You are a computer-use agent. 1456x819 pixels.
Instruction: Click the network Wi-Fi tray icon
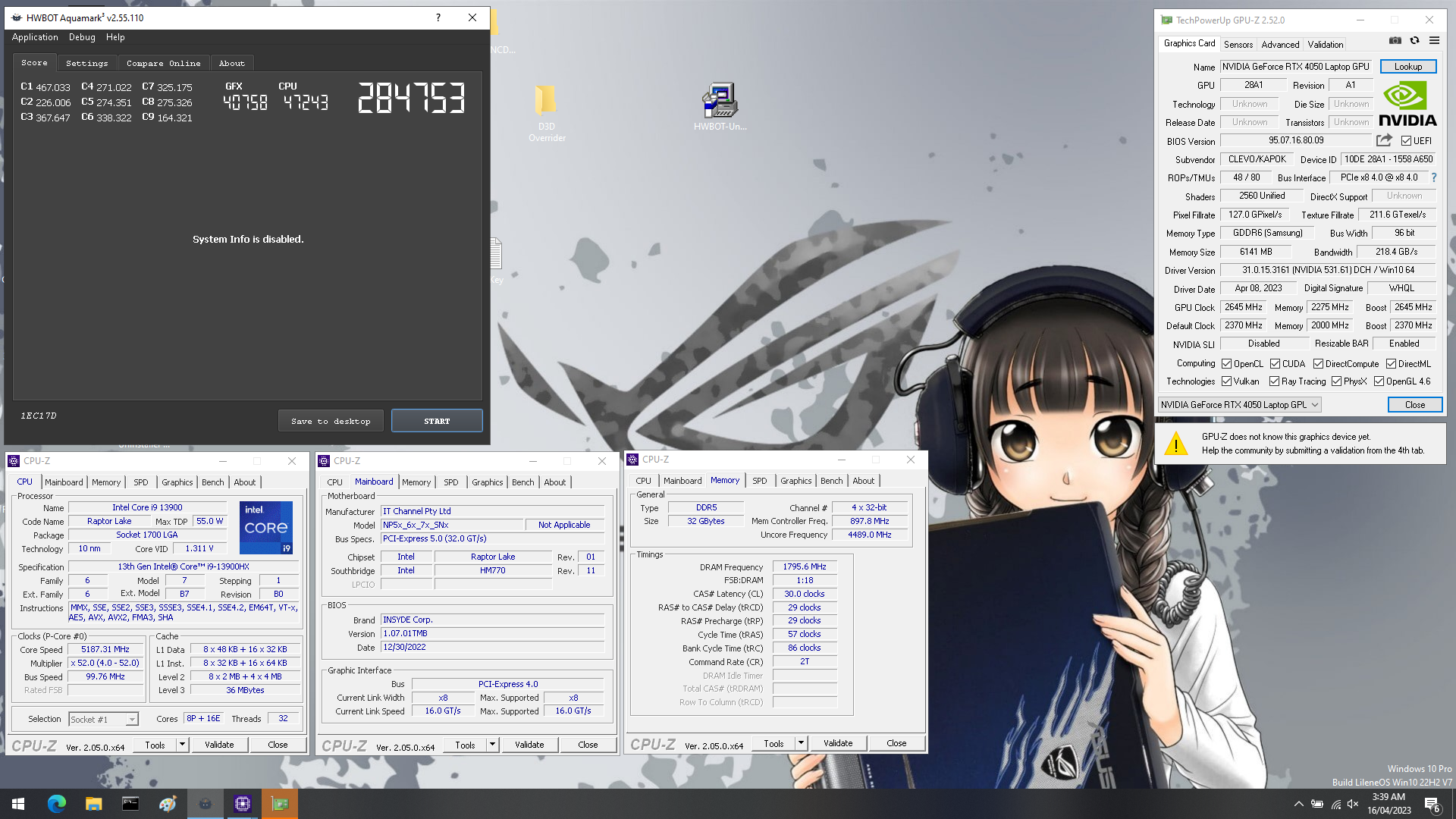1335,804
